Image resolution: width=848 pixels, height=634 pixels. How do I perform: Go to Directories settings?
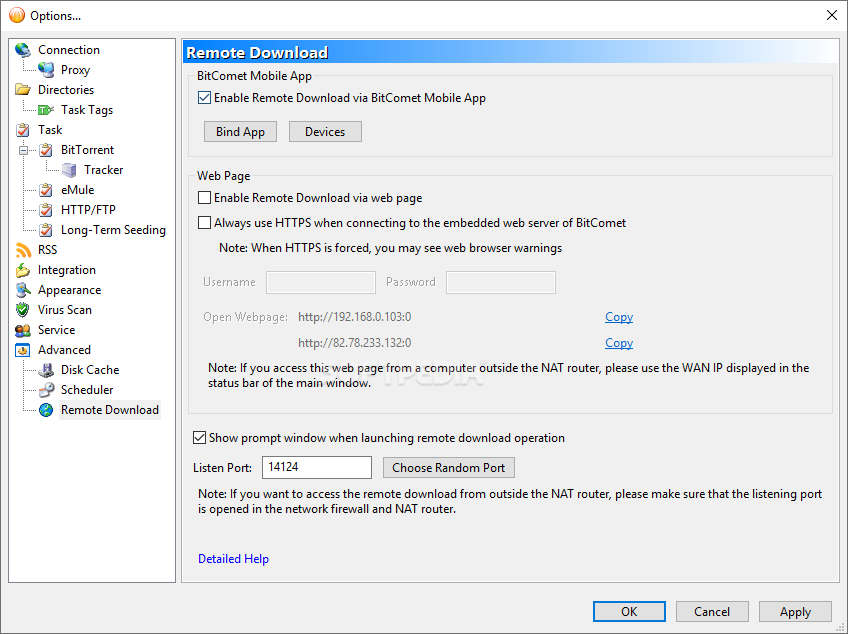(66, 90)
